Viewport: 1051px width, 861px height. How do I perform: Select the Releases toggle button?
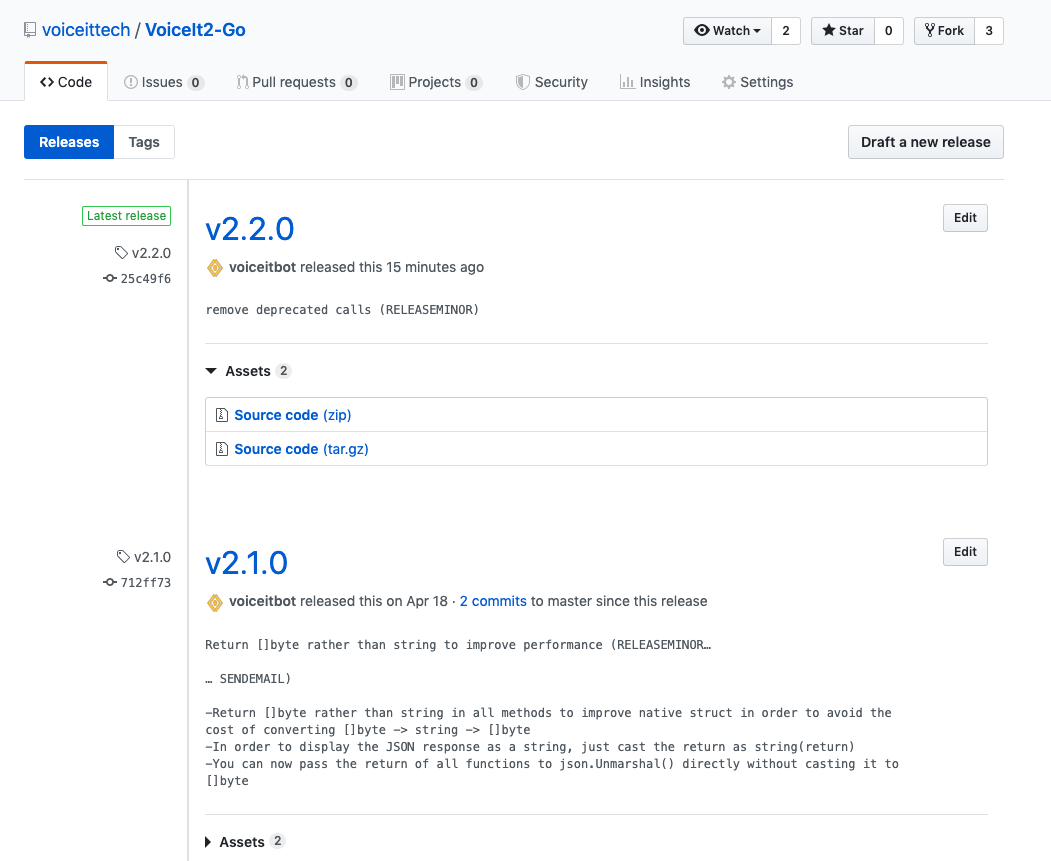click(x=69, y=142)
